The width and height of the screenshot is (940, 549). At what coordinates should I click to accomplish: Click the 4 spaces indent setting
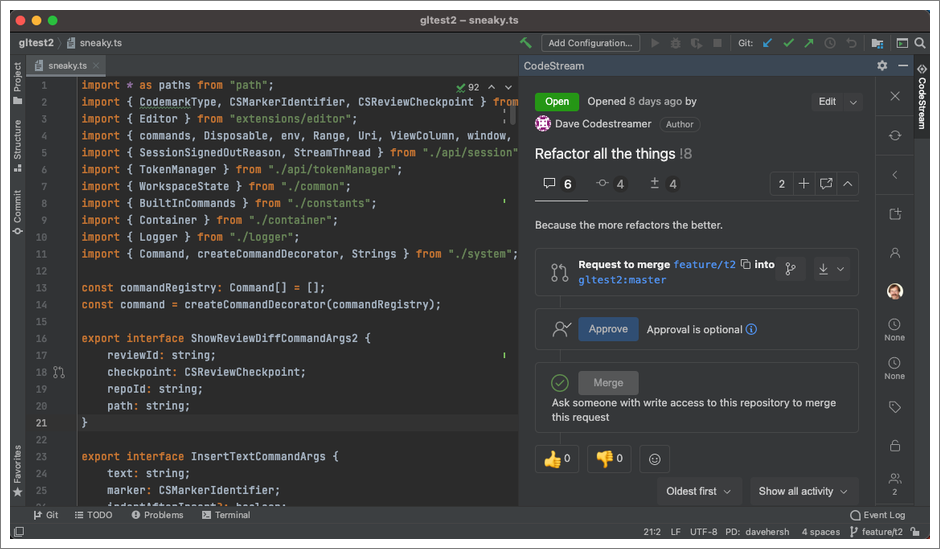(x=820, y=532)
